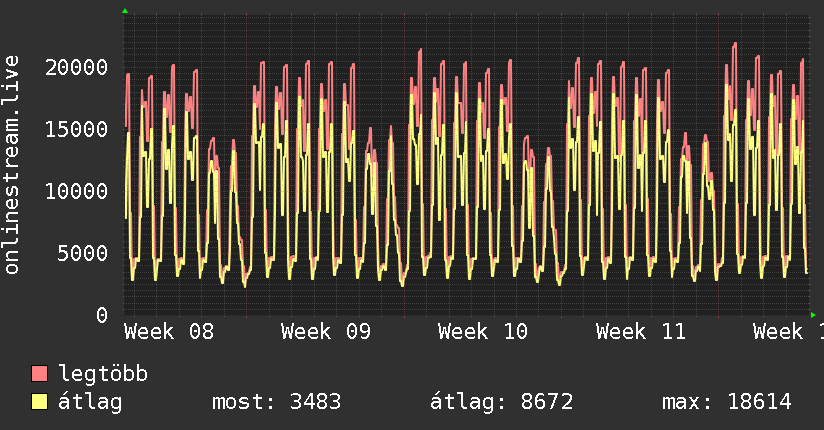This screenshot has height=430, width=824.
Task: Click the pink legtöbb legend color swatch
Action: pyautogui.click(x=39, y=373)
